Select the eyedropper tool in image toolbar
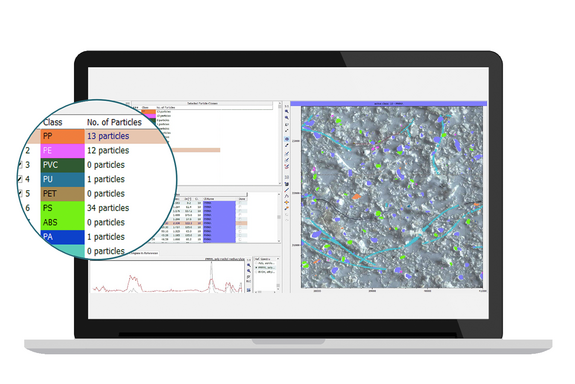Image resolution: width=575 pixels, height=384 pixels. click(x=287, y=145)
